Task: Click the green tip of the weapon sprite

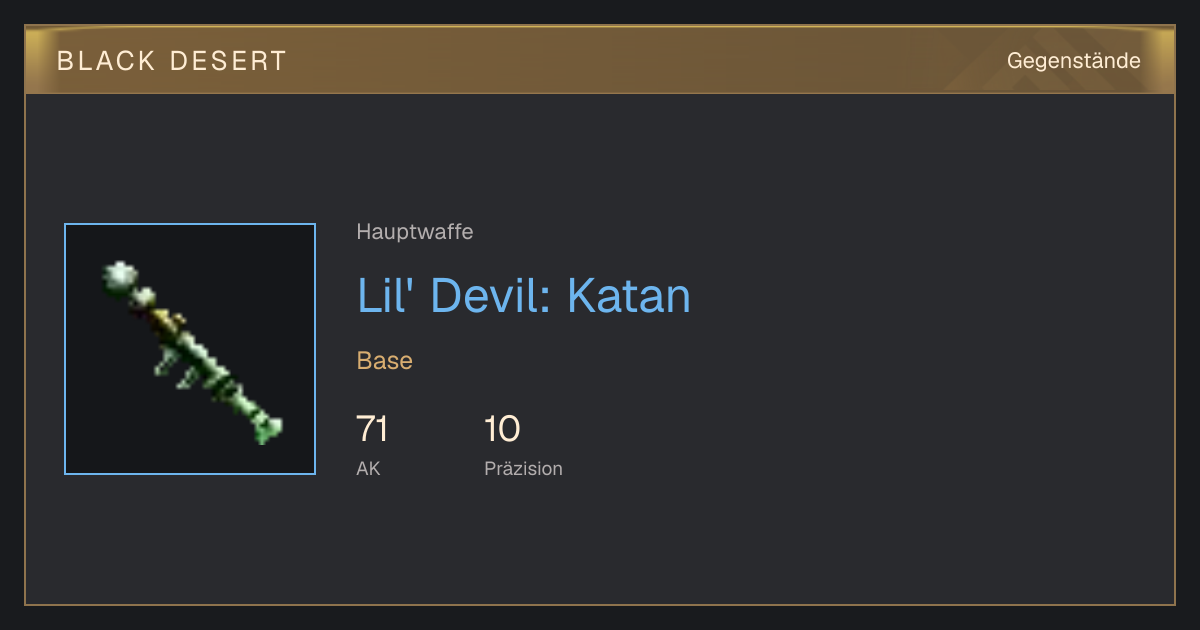Action: coord(268,429)
